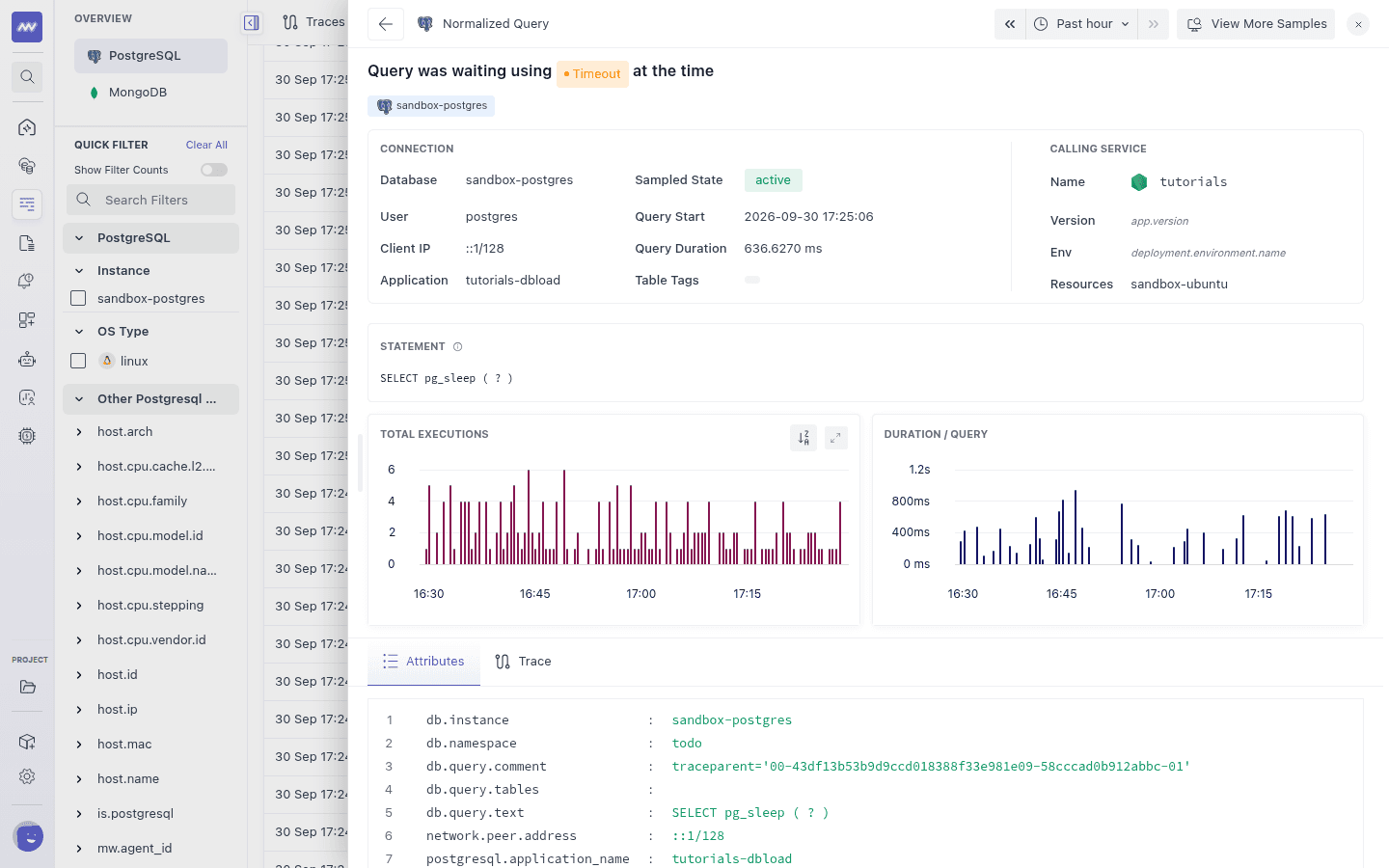Expand the is.postgresql filter
The image size is (1389, 868).
click(x=79, y=814)
